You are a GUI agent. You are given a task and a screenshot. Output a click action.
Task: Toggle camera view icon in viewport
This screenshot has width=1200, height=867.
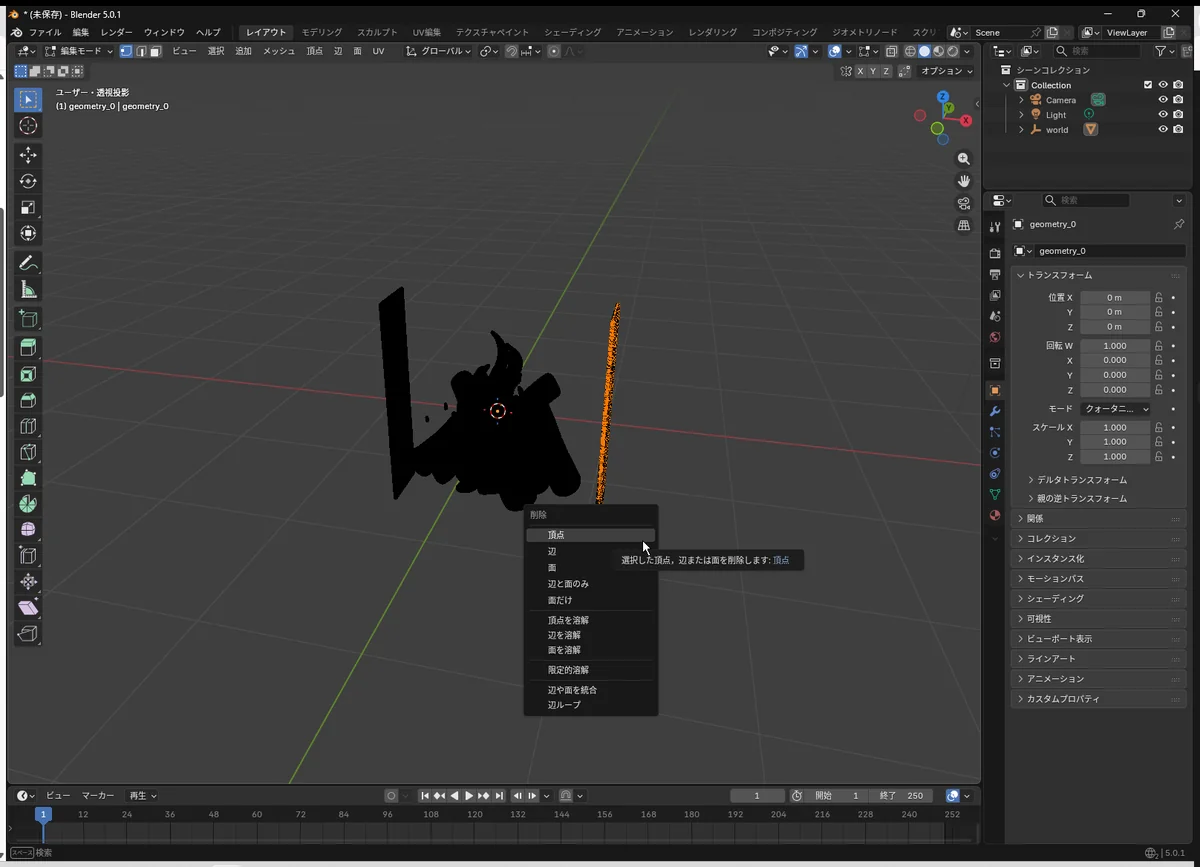[x=964, y=203]
